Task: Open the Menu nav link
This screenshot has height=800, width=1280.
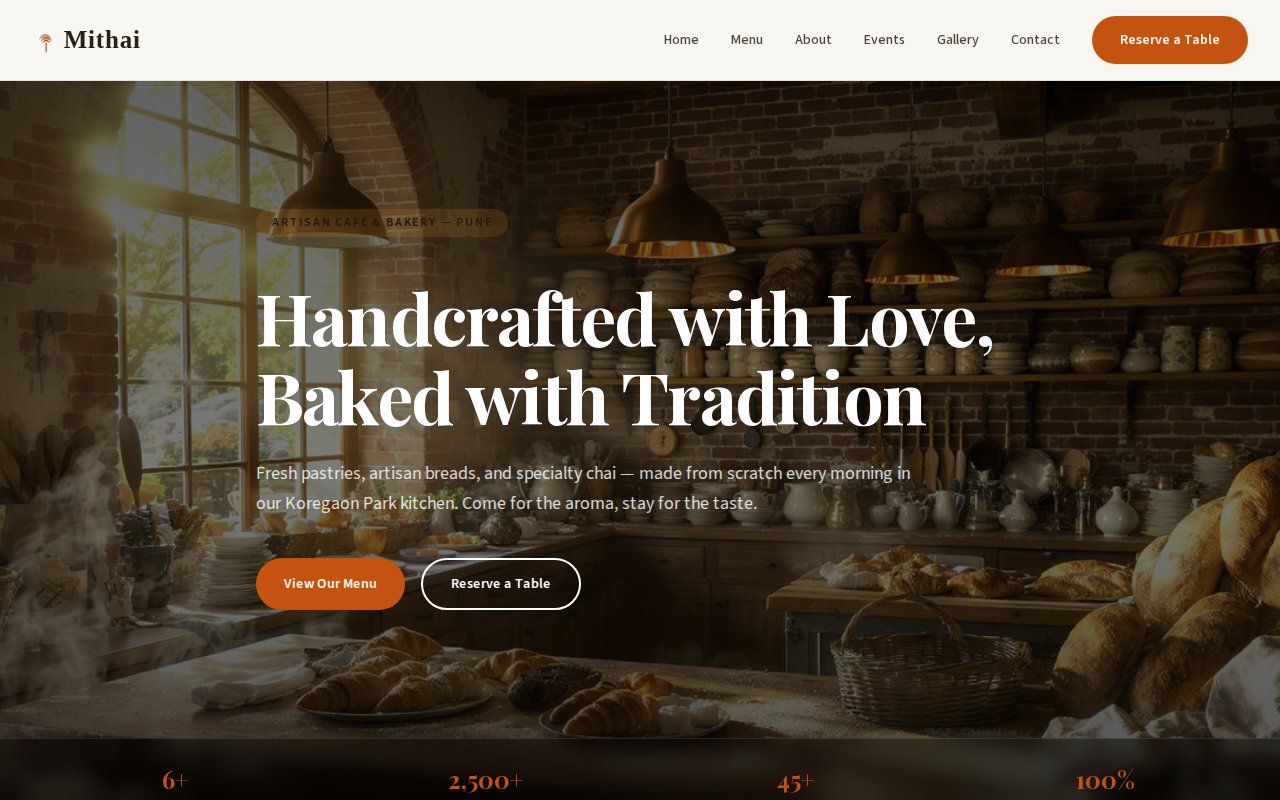Action: pyautogui.click(x=747, y=40)
